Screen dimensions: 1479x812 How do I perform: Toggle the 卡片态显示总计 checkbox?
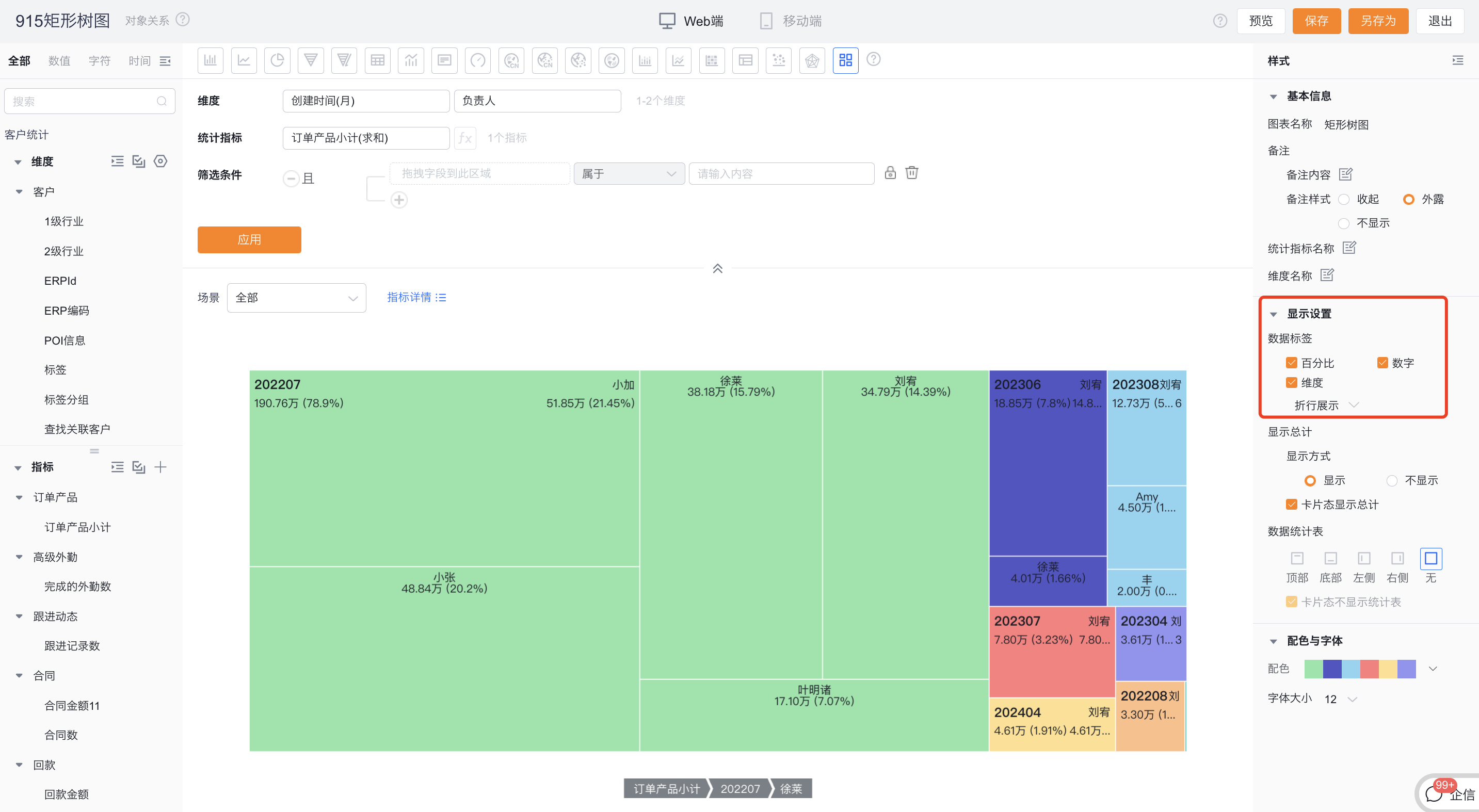[x=1291, y=505]
